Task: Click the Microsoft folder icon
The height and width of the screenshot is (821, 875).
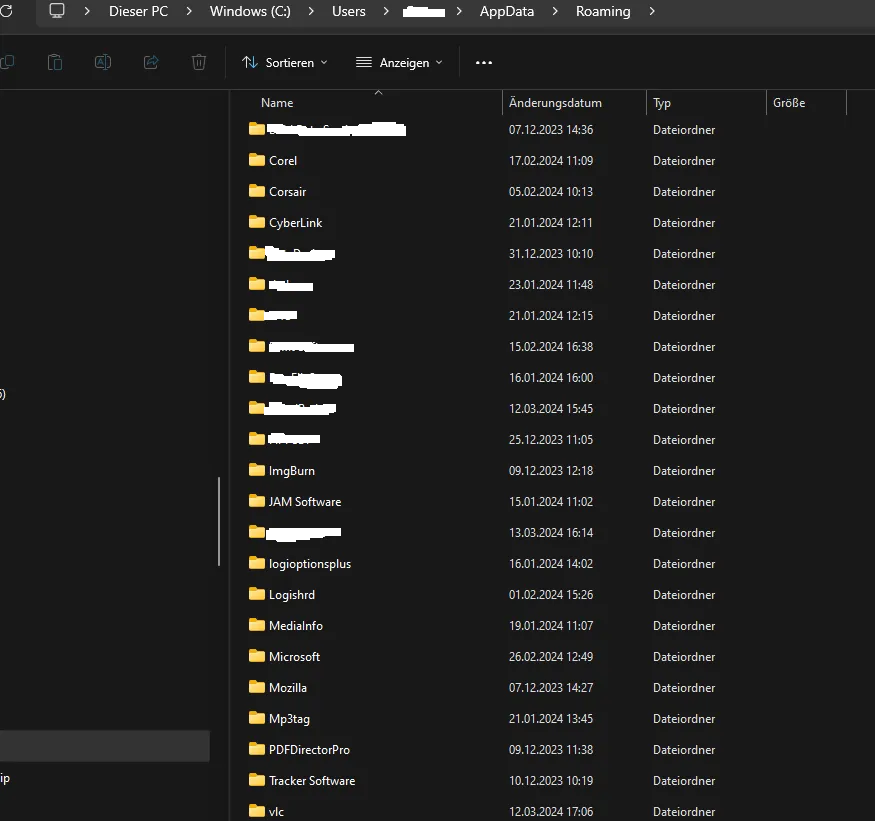Action: click(257, 656)
